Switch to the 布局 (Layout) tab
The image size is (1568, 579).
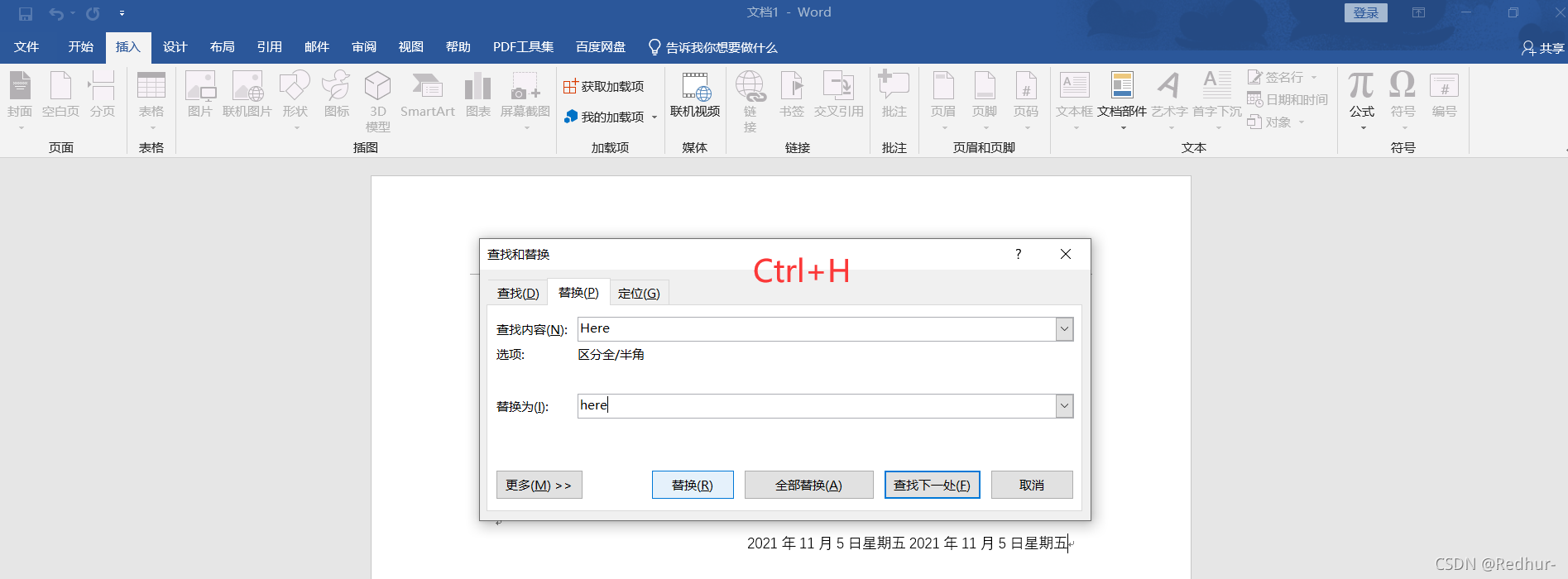click(x=223, y=47)
